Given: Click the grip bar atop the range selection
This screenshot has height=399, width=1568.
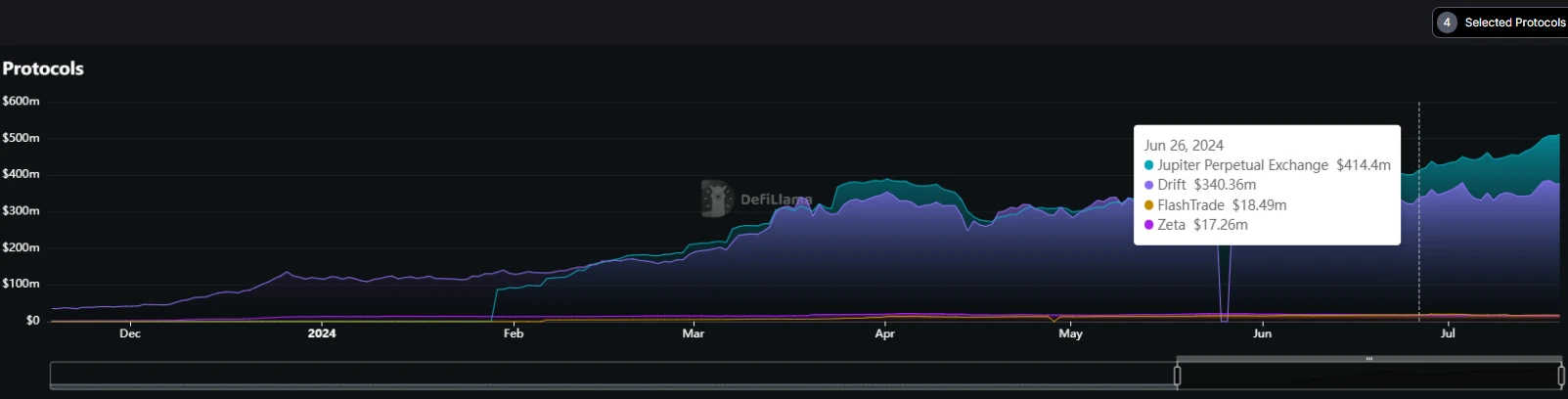Looking at the screenshot, I should pyautogui.click(x=1368, y=359).
